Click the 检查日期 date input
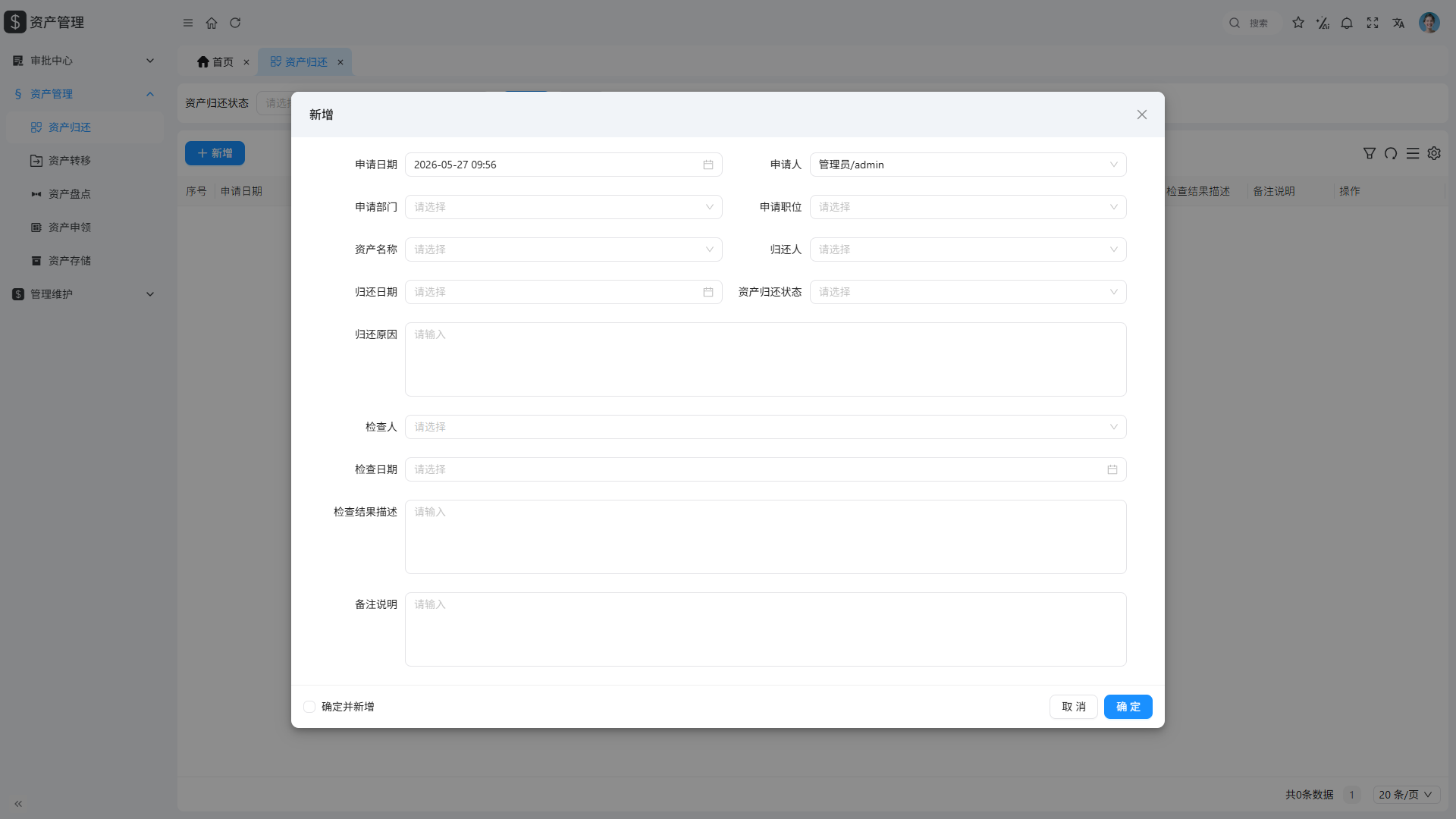Image resolution: width=1456 pixels, height=819 pixels. (x=765, y=469)
